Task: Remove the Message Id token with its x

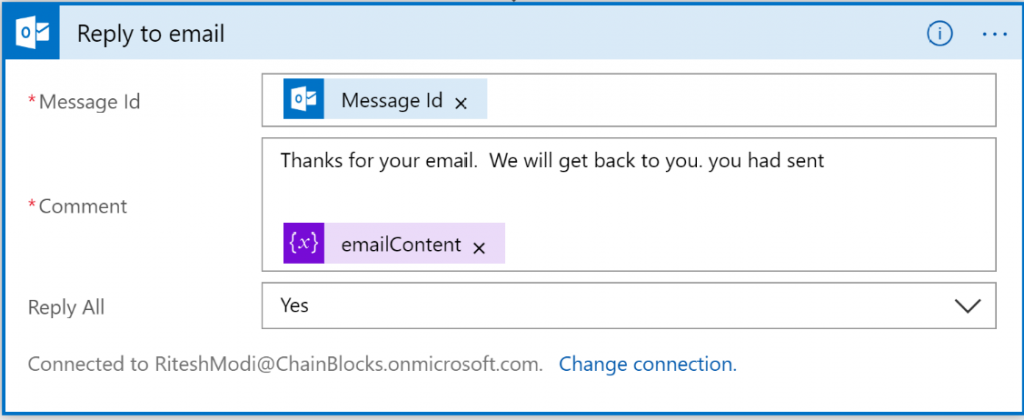Action: click(461, 102)
